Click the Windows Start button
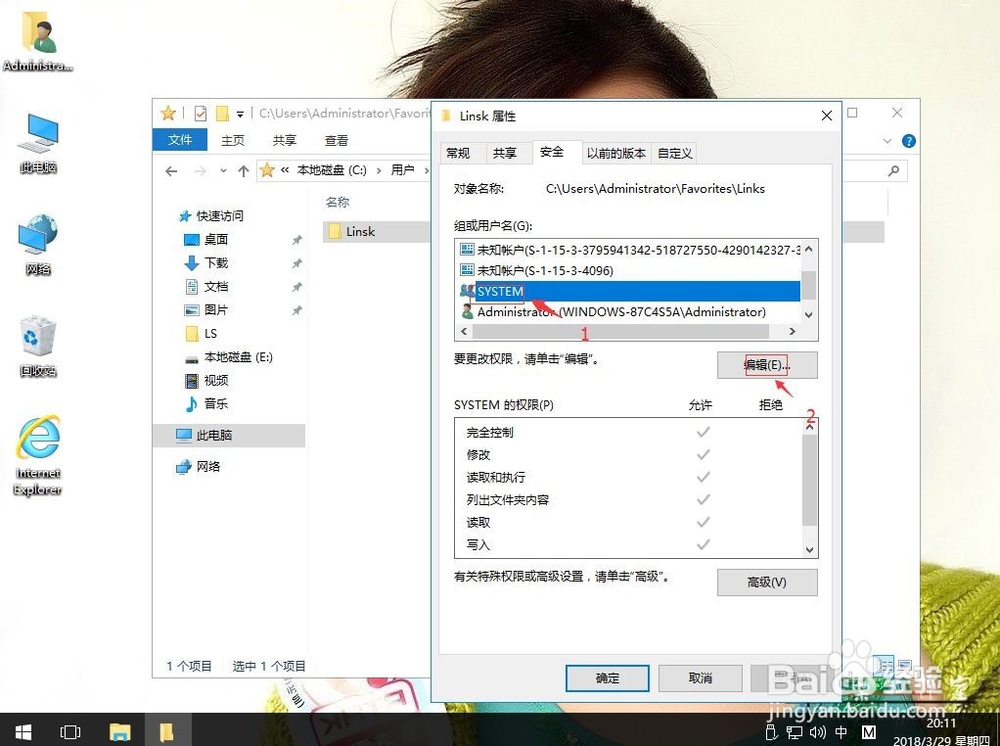This screenshot has height=746, width=1000. coord(23,731)
